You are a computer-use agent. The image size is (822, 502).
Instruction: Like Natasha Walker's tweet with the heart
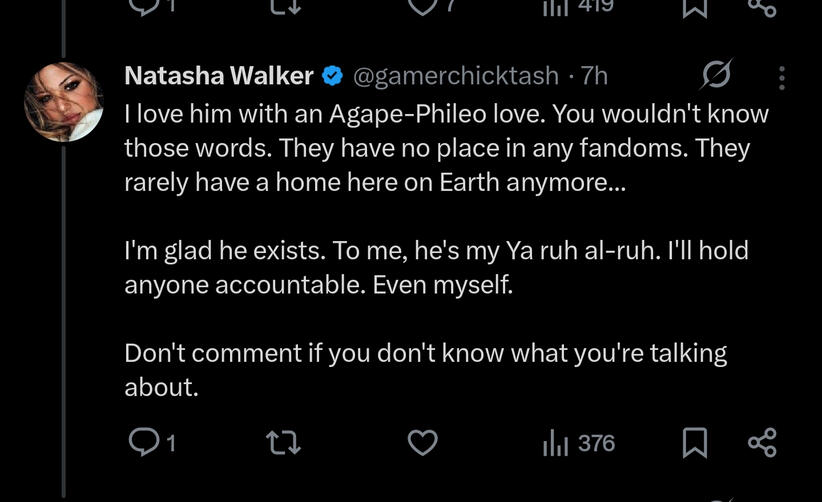[x=423, y=443]
